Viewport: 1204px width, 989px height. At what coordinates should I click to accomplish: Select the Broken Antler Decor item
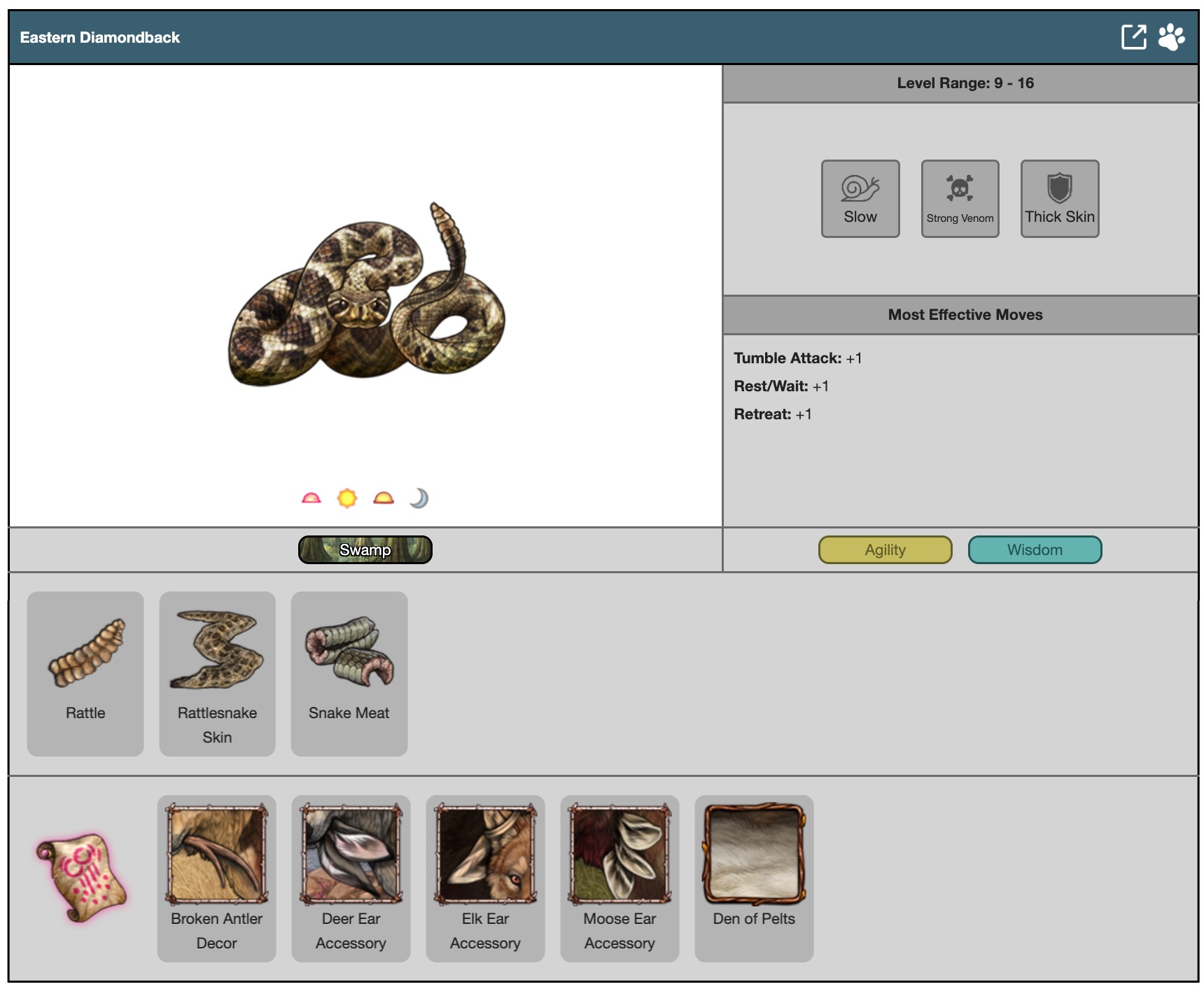point(216,878)
